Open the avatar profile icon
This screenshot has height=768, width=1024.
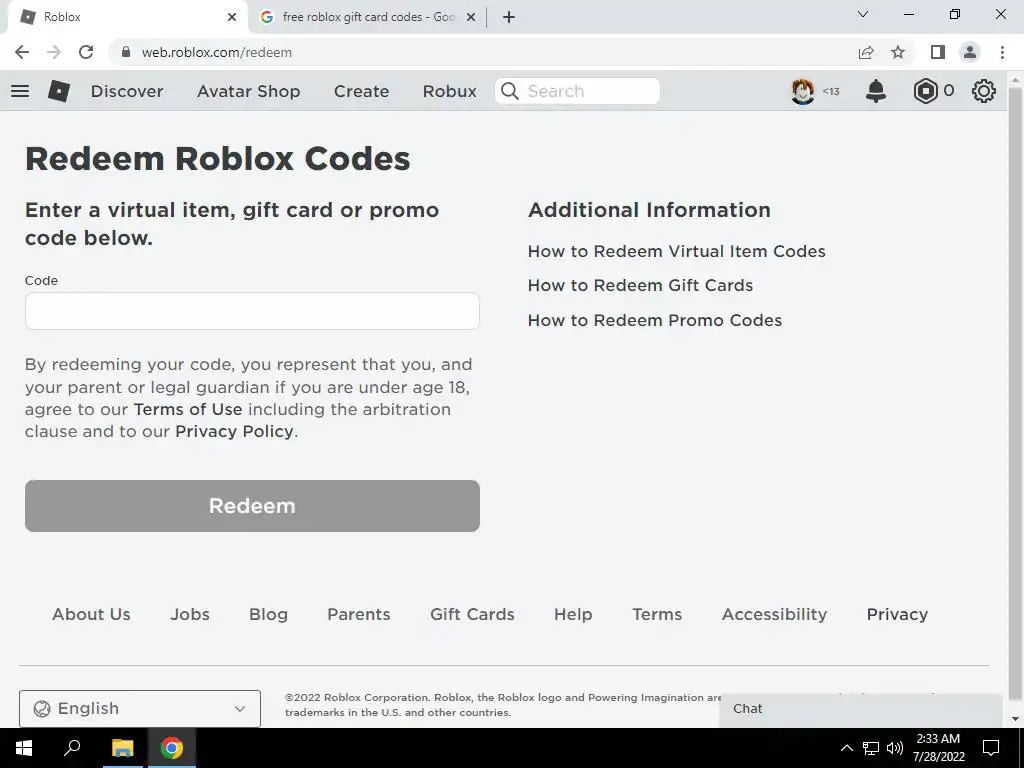[x=803, y=91]
